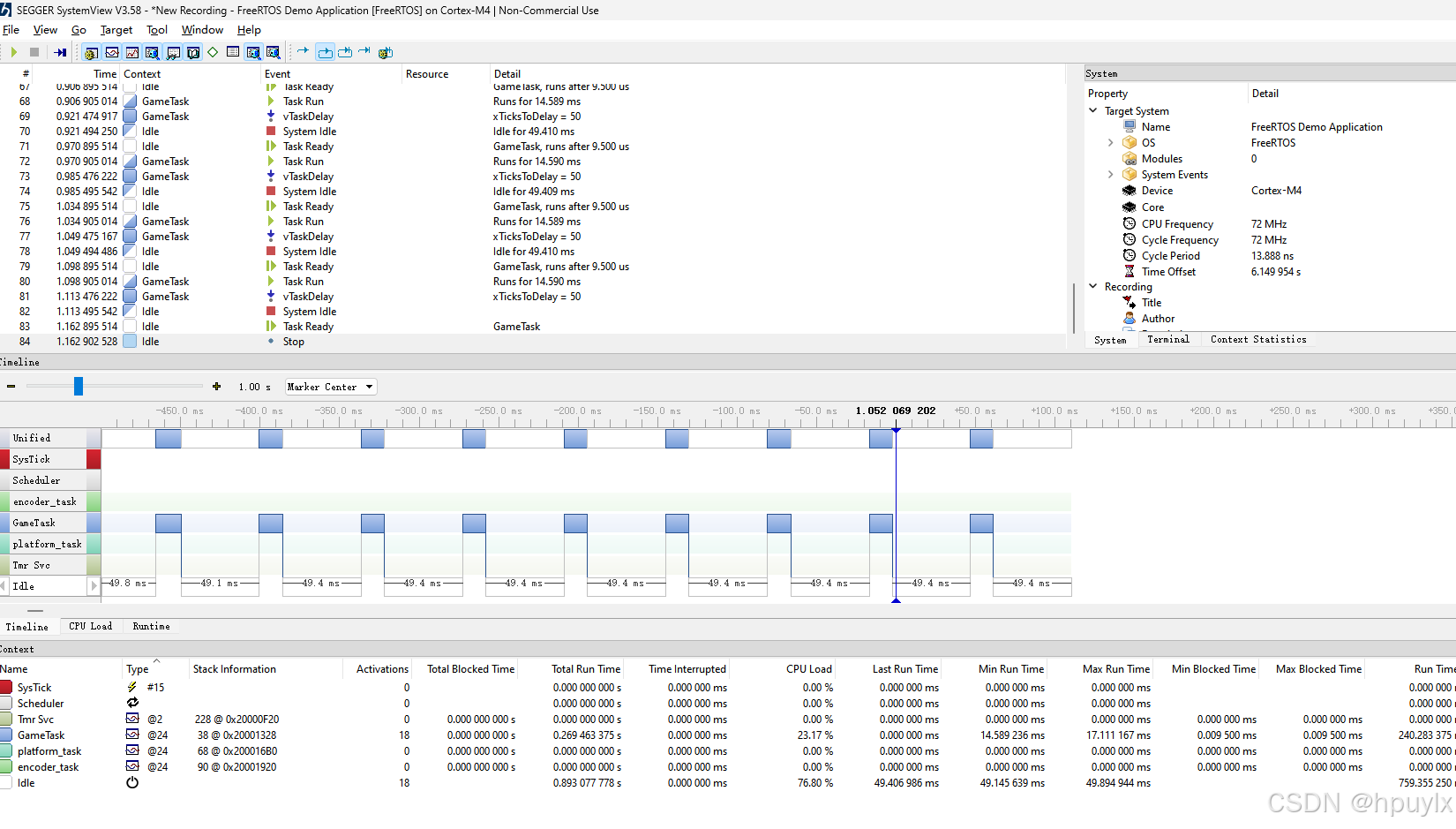Open the Target menu
Image resolution: width=1456 pixels, height=829 pixels.
pos(116,29)
